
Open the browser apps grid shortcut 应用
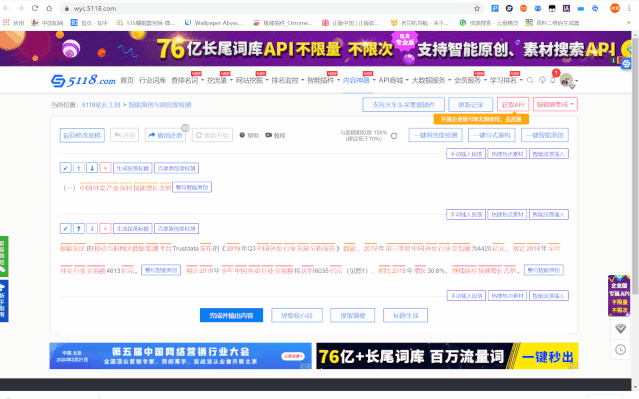(x=13, y=23)
